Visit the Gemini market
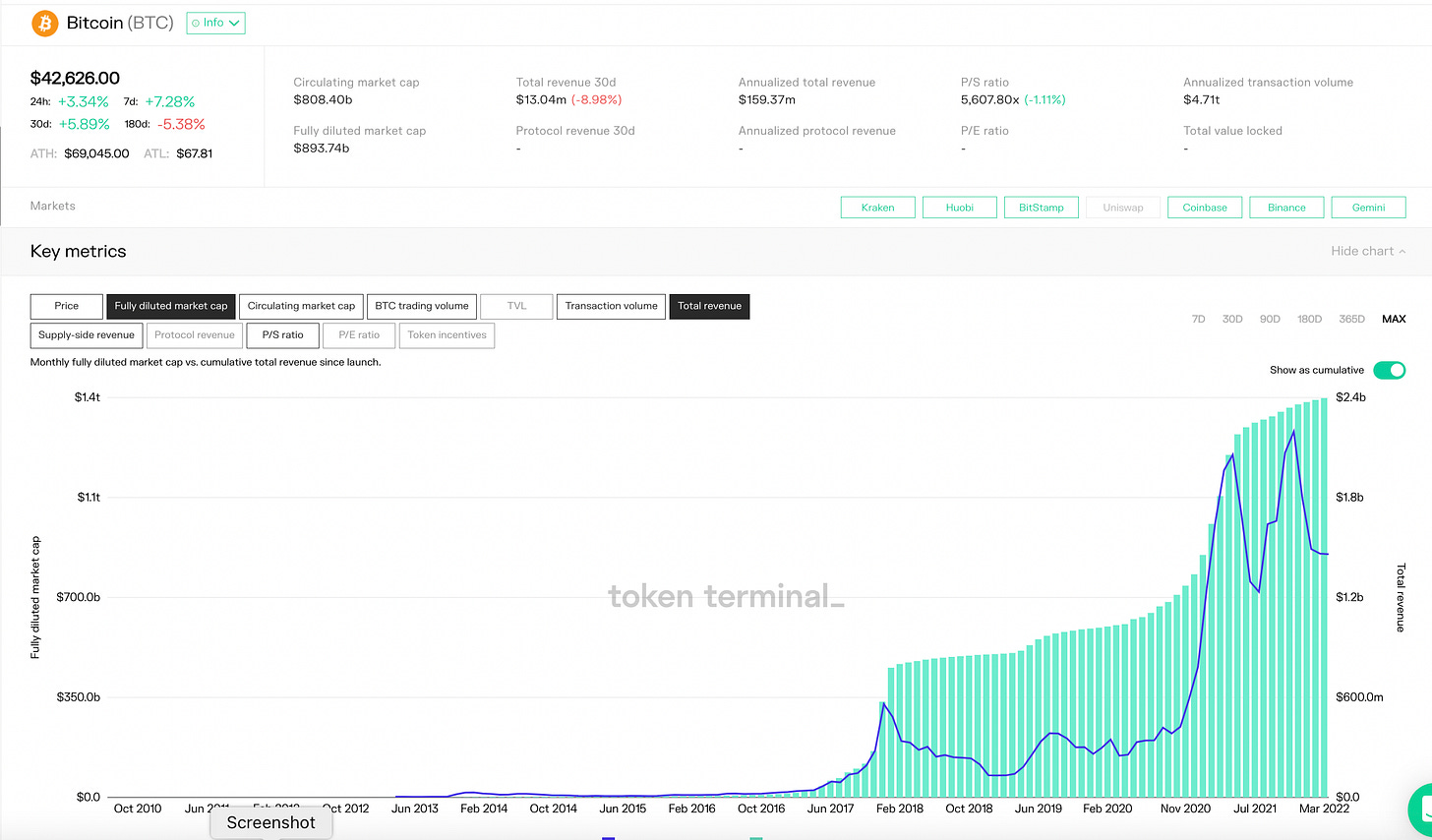Viewport: 1432px width, 840px height. pos(1368,208)
